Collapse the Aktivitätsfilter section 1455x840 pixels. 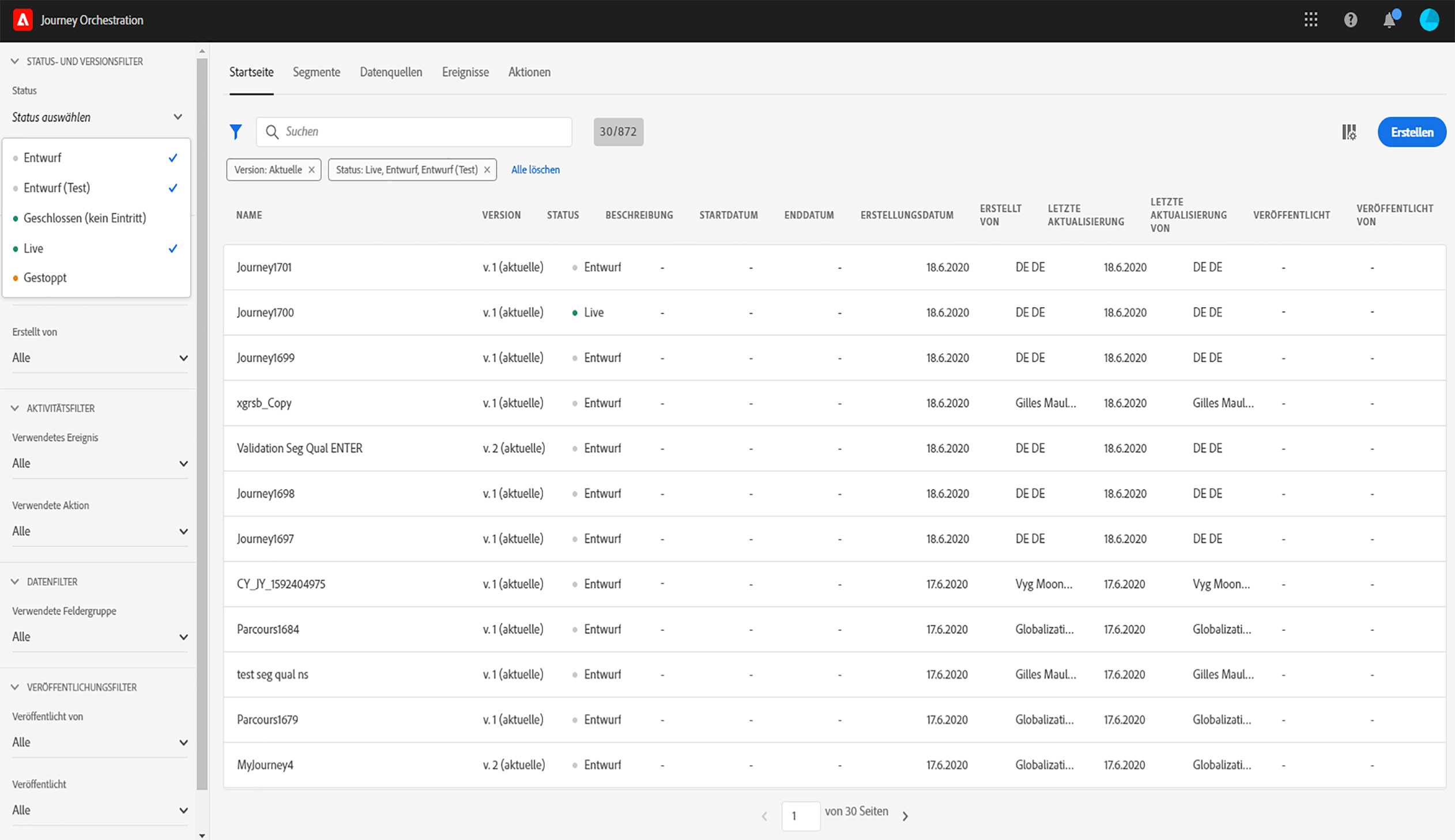pos(15,408)
